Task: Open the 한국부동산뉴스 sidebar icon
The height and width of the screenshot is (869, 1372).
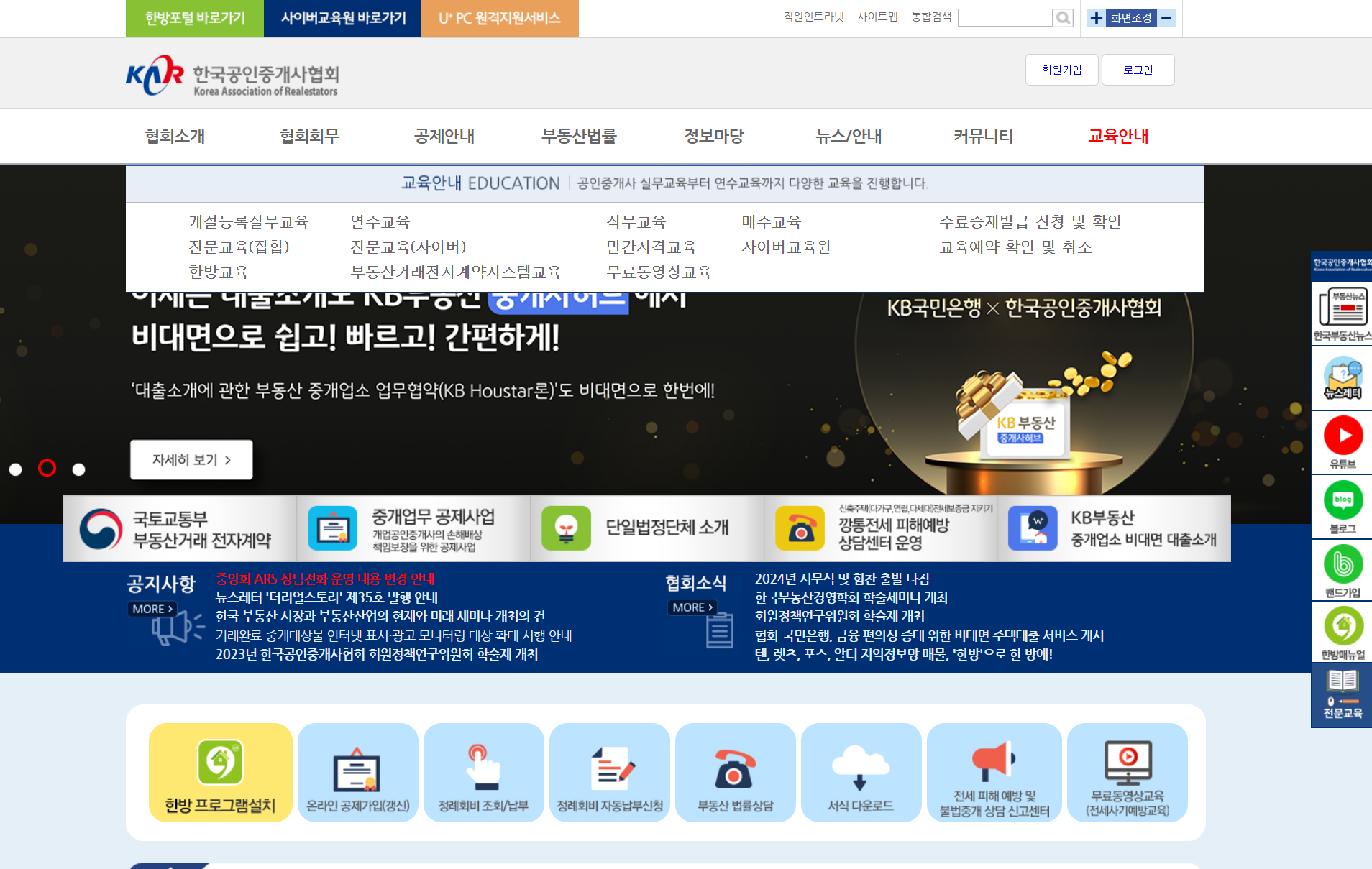Action: (x=1342, y=313)
